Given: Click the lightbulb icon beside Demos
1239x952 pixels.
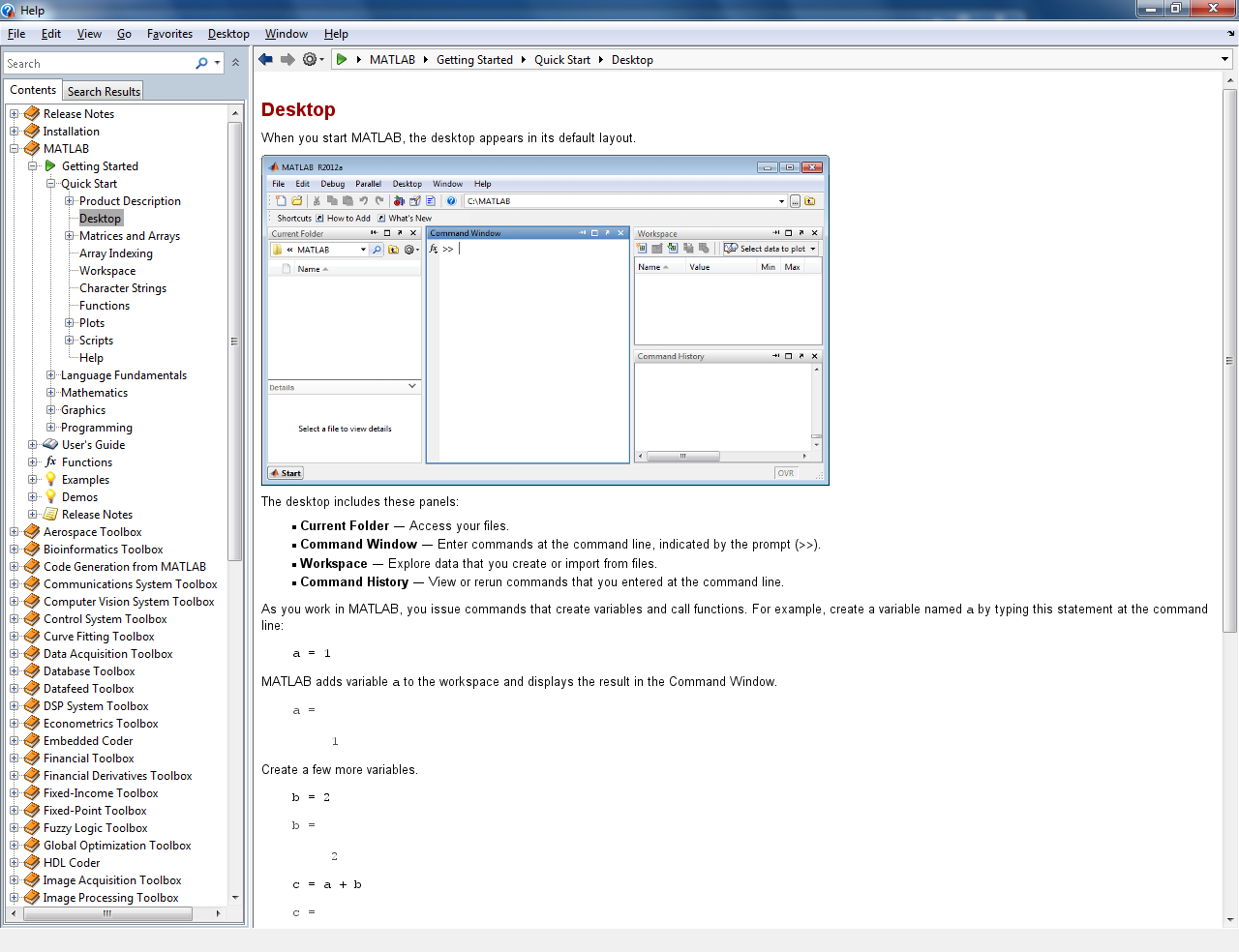Looking at the screenshot, I should tap(50, 496).
